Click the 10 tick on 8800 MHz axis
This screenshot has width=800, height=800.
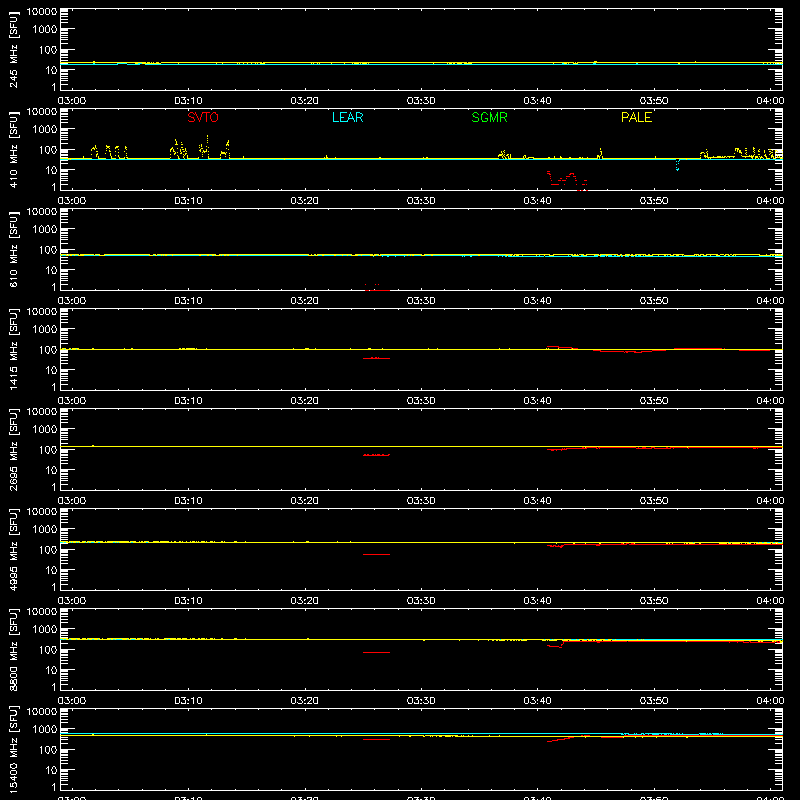pyautogui.click(x=51, y=670)
